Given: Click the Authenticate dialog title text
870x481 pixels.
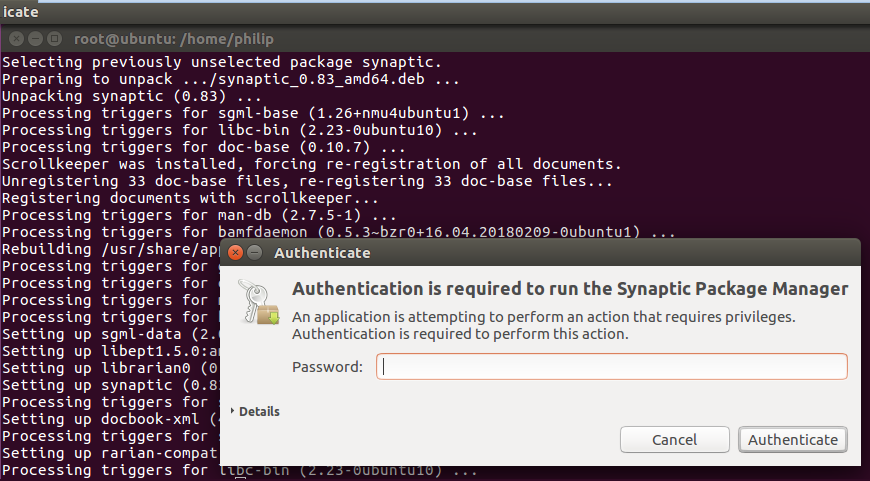Looking at the screenshot, I should pos(322,253).
